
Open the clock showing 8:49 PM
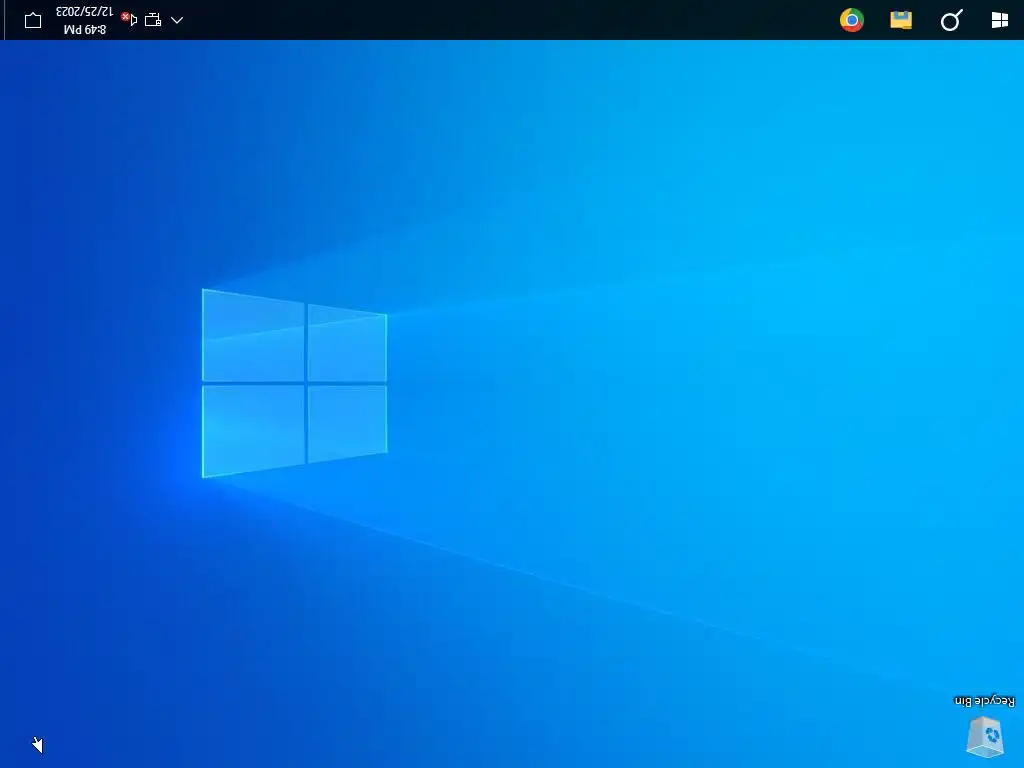point(85,29)
